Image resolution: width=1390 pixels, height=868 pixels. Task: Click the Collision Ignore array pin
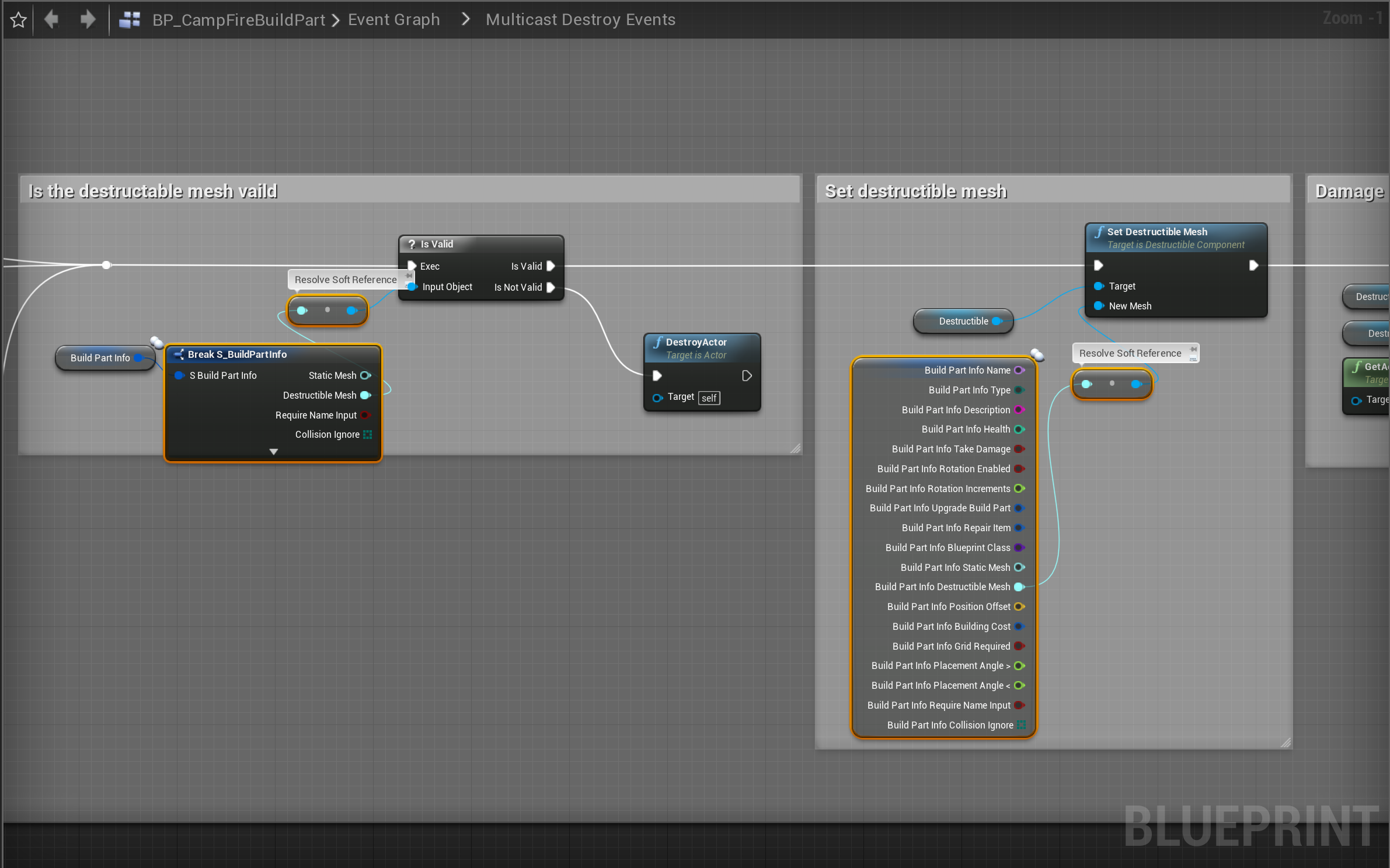pyautogui.click(x=368, y=434)
